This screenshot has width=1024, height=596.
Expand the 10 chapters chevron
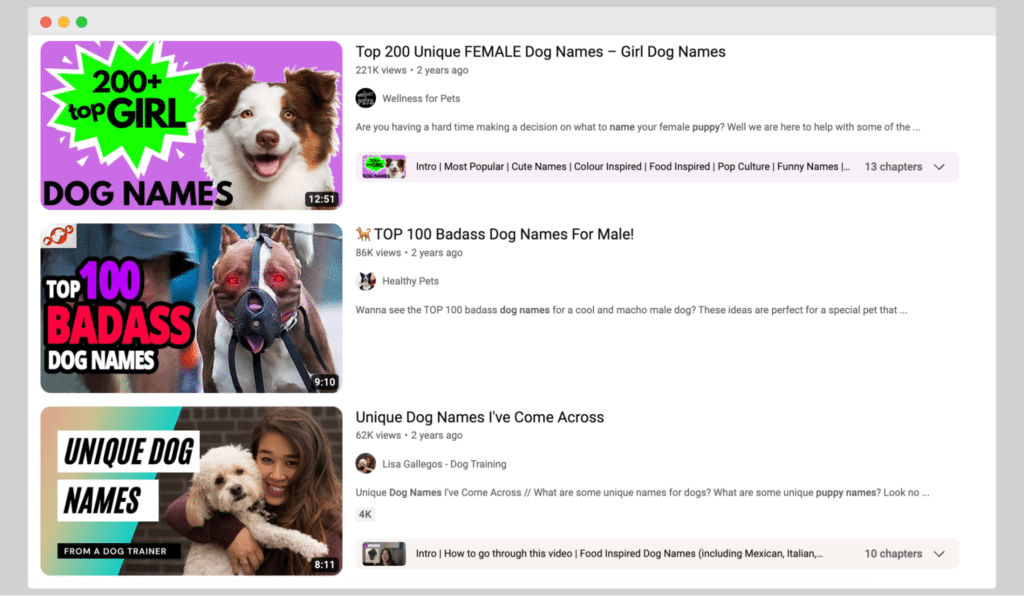939,554
